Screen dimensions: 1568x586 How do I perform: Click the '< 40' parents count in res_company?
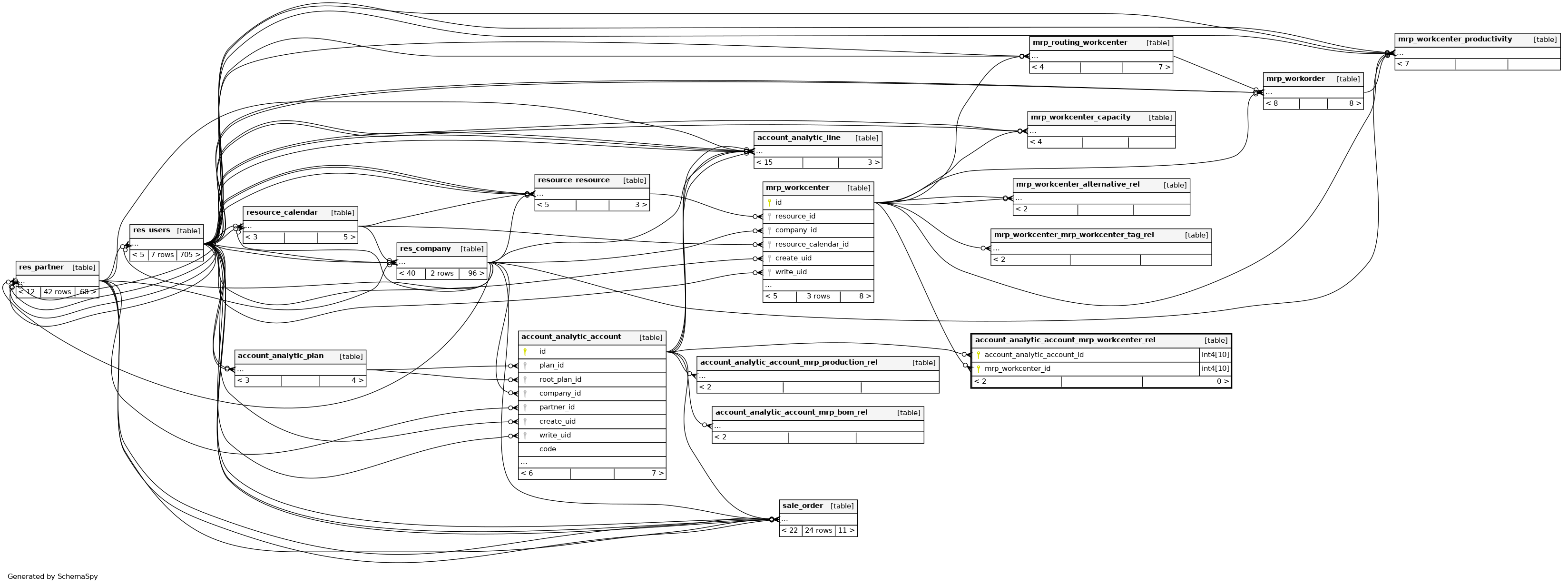coord(408,274)
